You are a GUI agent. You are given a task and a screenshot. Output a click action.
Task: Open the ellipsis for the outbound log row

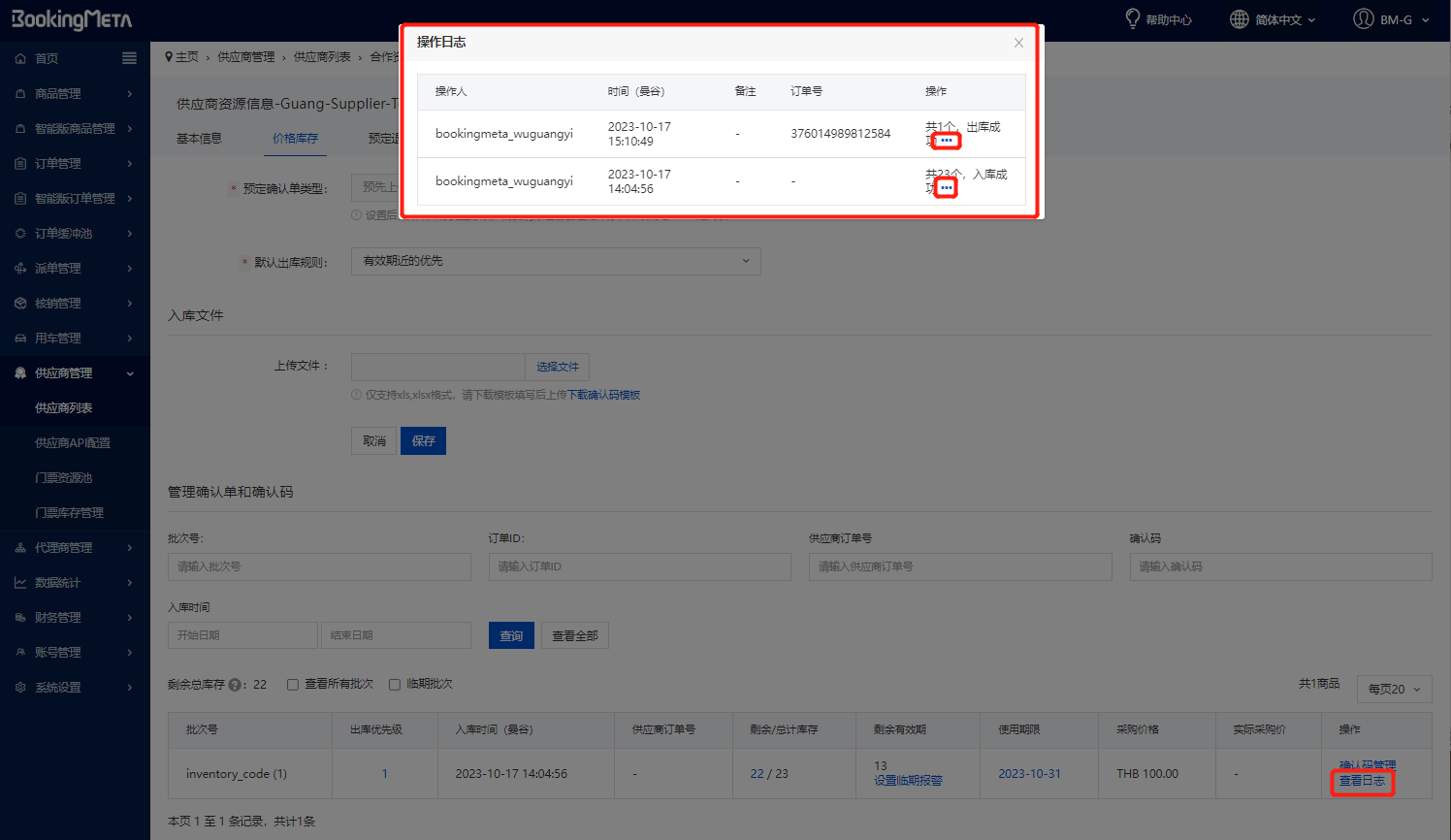point(946,141)
